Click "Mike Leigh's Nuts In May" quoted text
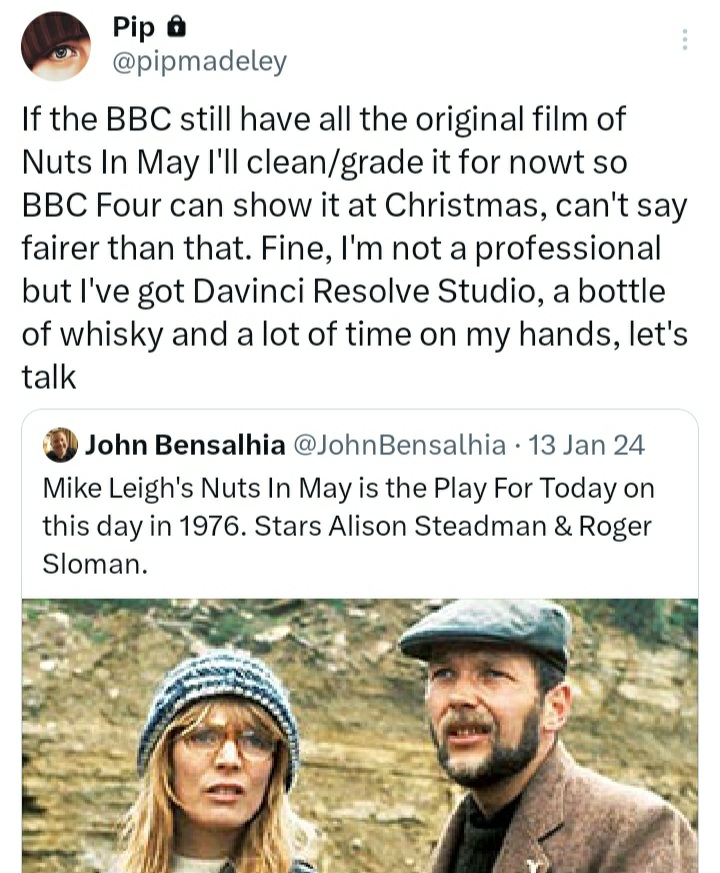 click(188, 489)
